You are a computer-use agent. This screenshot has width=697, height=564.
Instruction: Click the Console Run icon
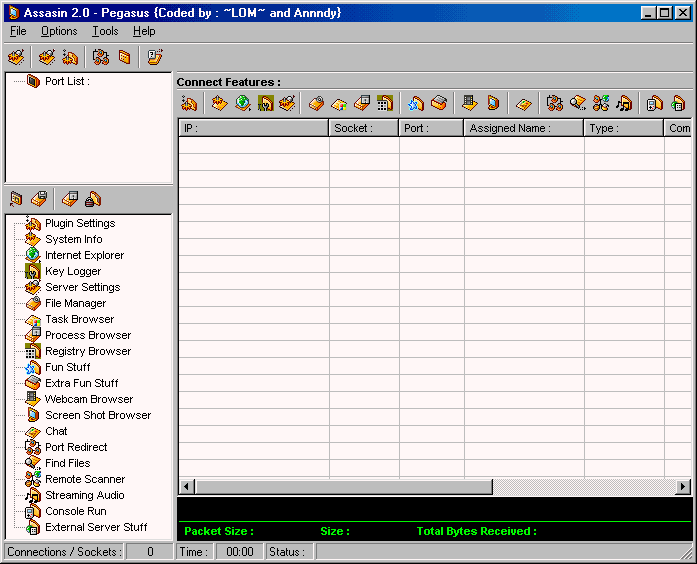[32, 511]
